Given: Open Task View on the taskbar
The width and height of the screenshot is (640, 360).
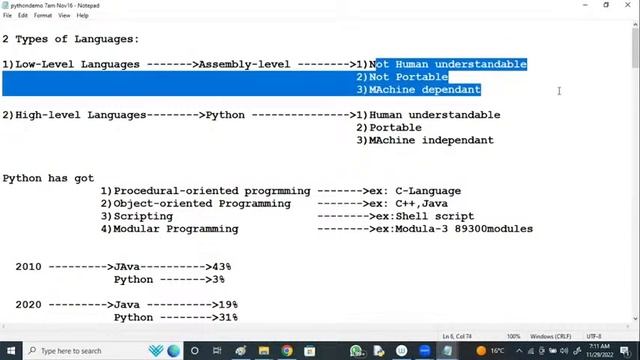Looking at the screenshot, I should click(x=217, y=351).
